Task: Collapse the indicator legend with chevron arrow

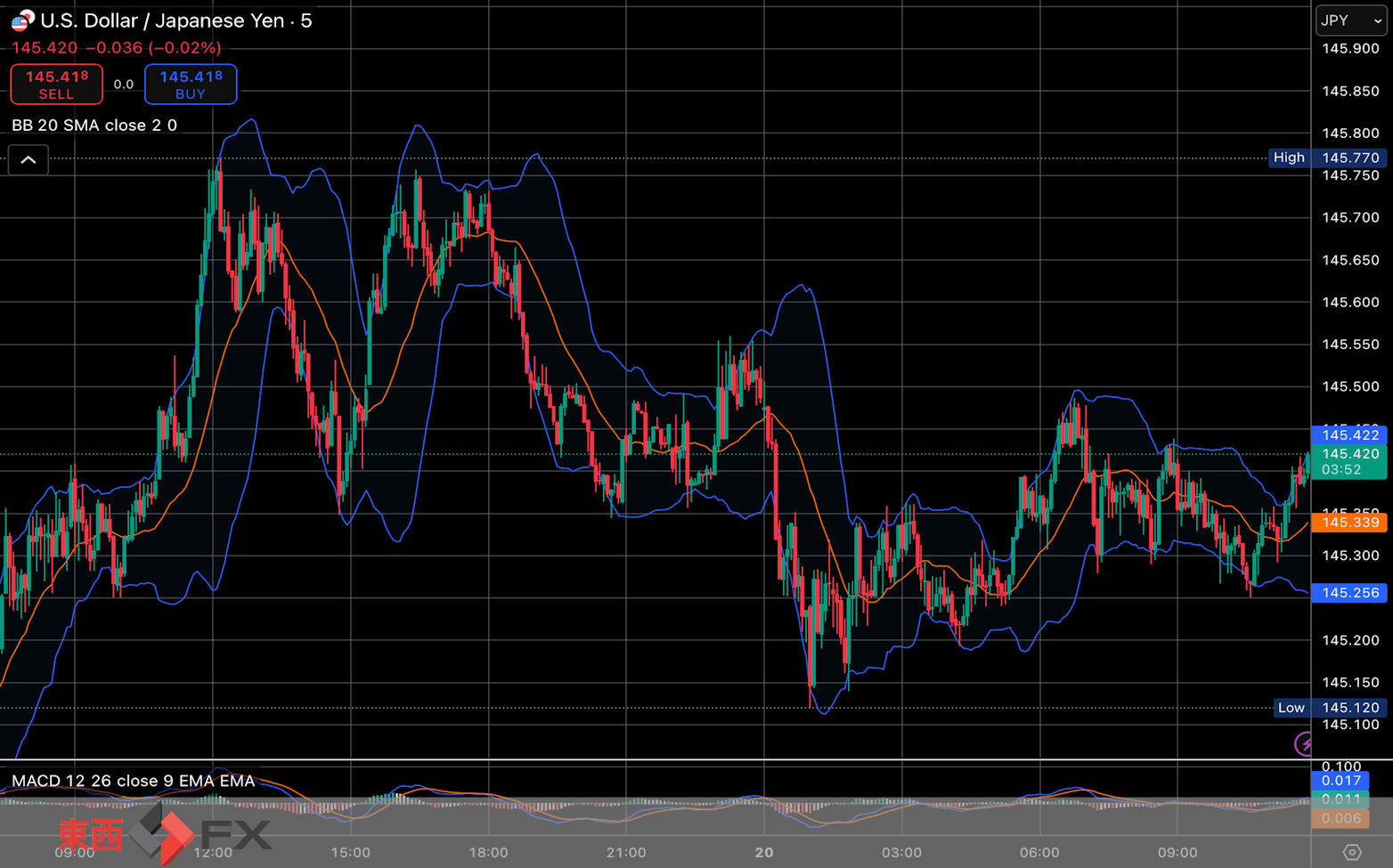Action: 29,160
